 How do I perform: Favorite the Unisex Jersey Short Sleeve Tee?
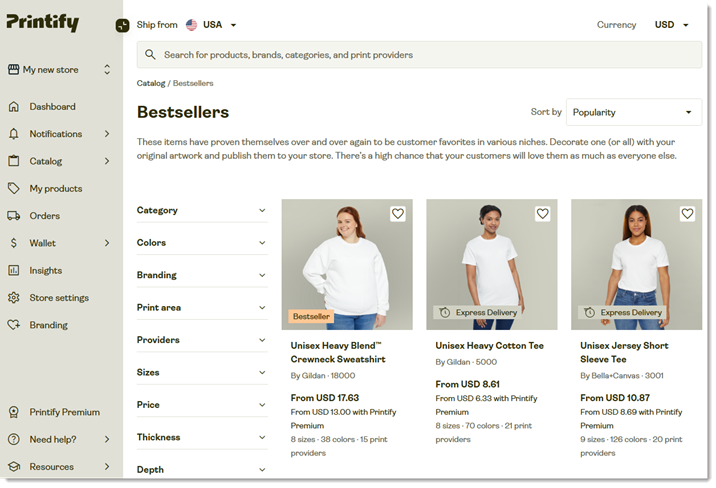tap(687, 214)
